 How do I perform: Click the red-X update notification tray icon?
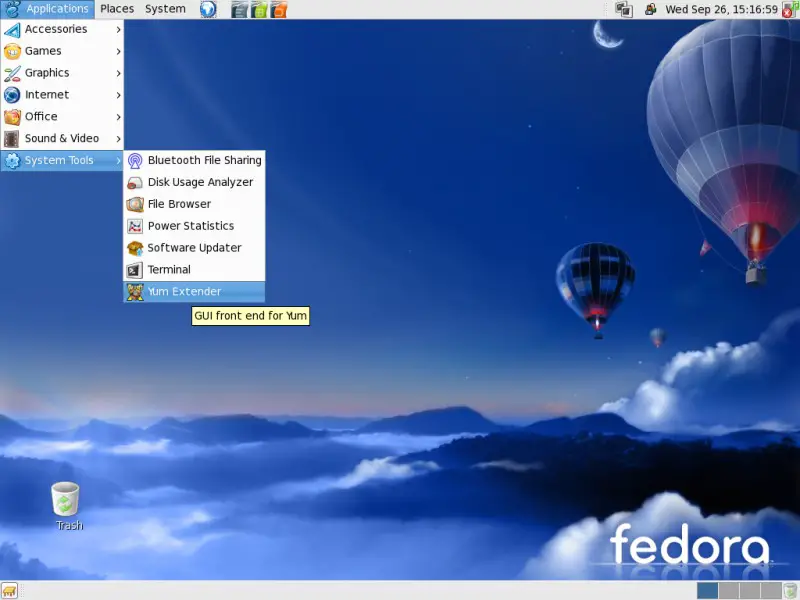(x=788, y=10)
